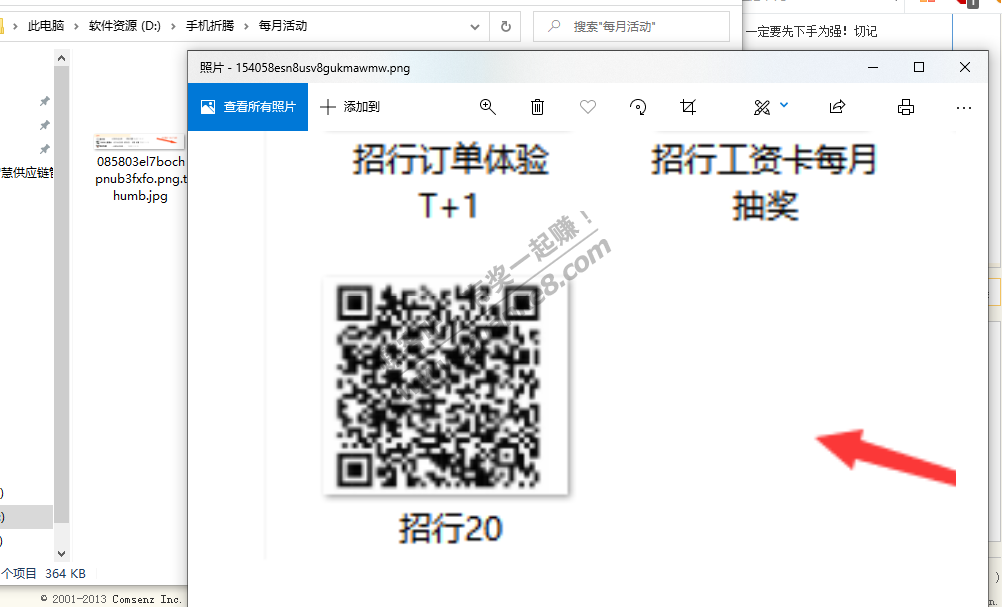The width and height of the screenshot is (1002, 607).
Task: Refresh the Explorer folder view
Action: click(x=505, y=26)
